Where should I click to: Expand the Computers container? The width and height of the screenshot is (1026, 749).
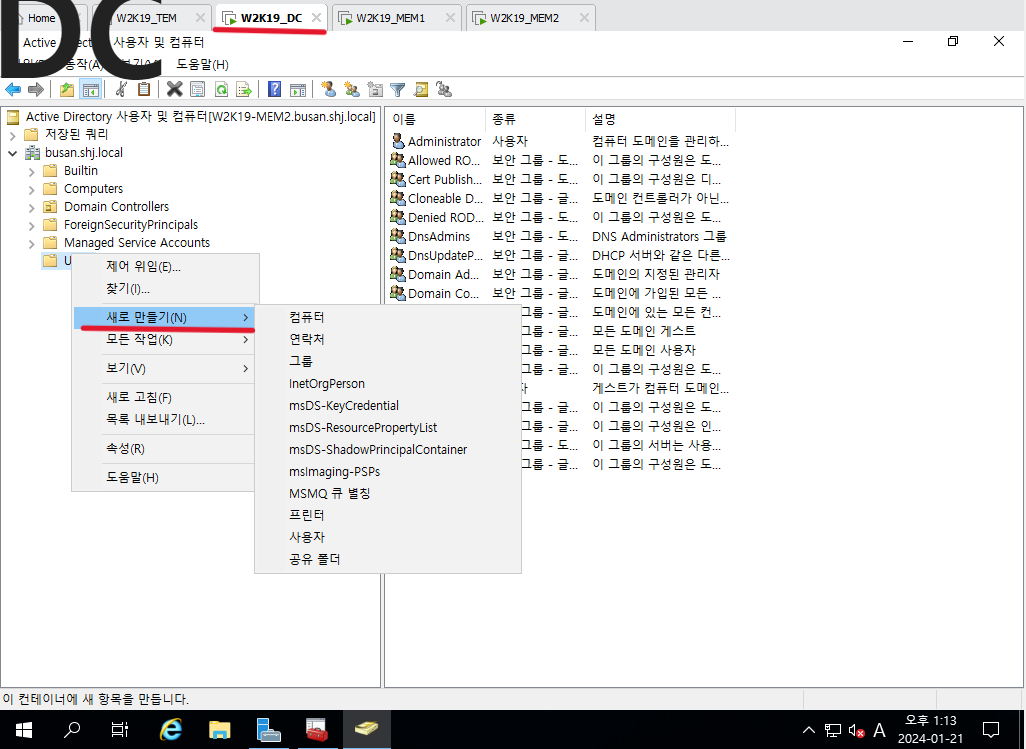click(x=31, y=190)
